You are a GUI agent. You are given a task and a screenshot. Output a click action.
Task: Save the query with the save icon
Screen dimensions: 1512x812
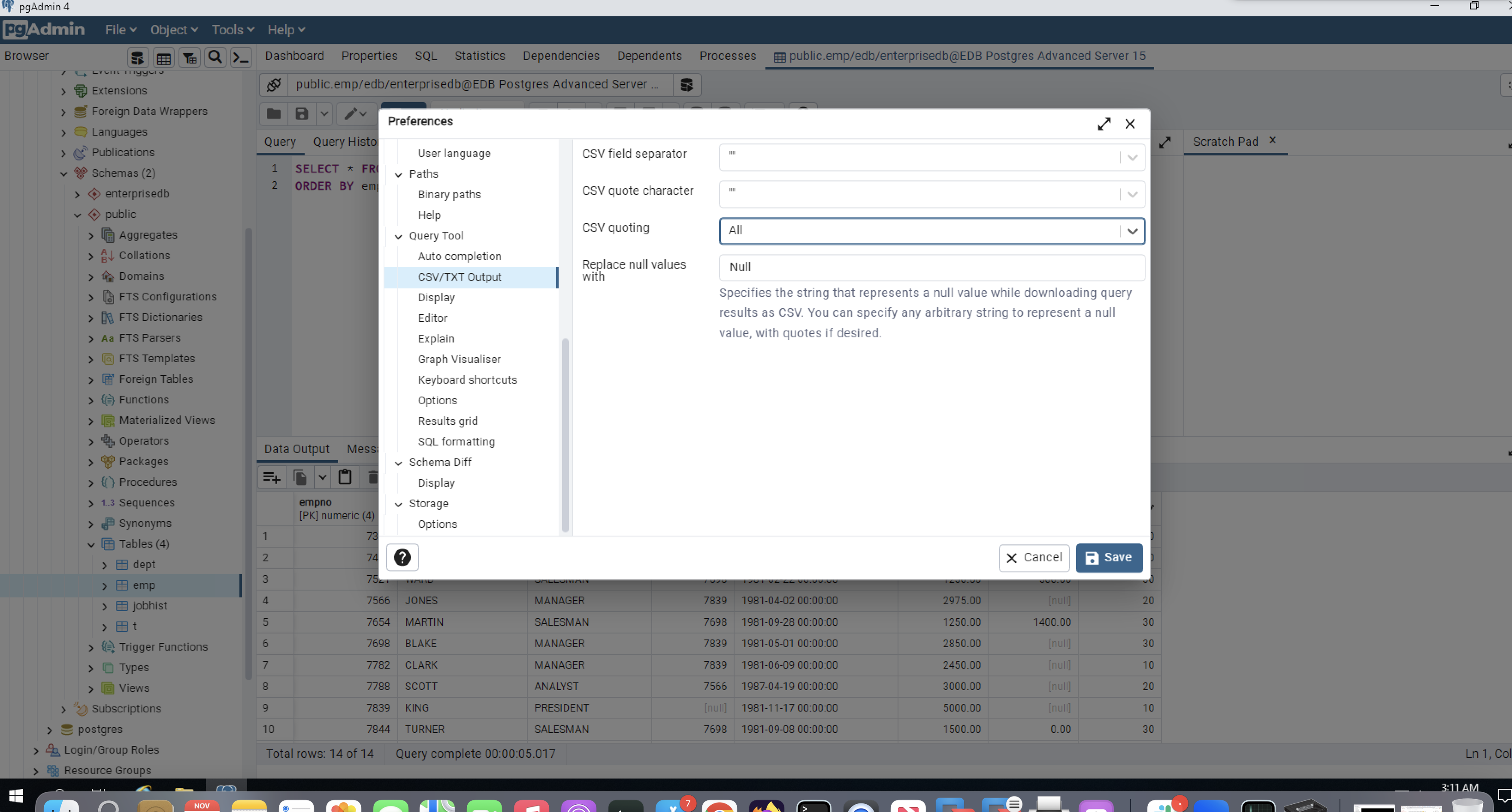pos(302,113)
